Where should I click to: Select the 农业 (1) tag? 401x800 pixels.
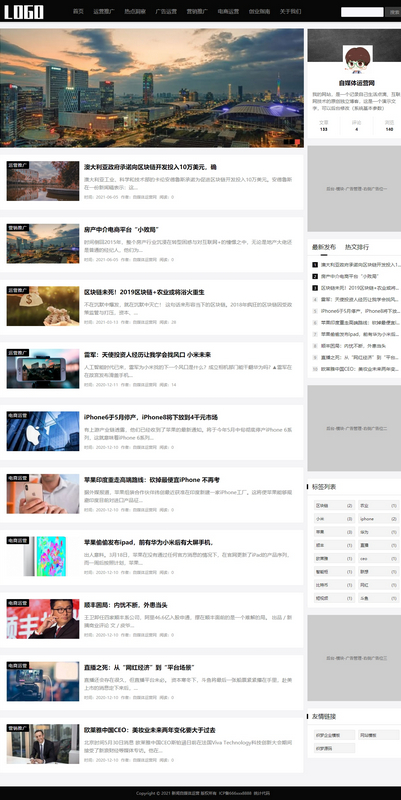point(378,506)
